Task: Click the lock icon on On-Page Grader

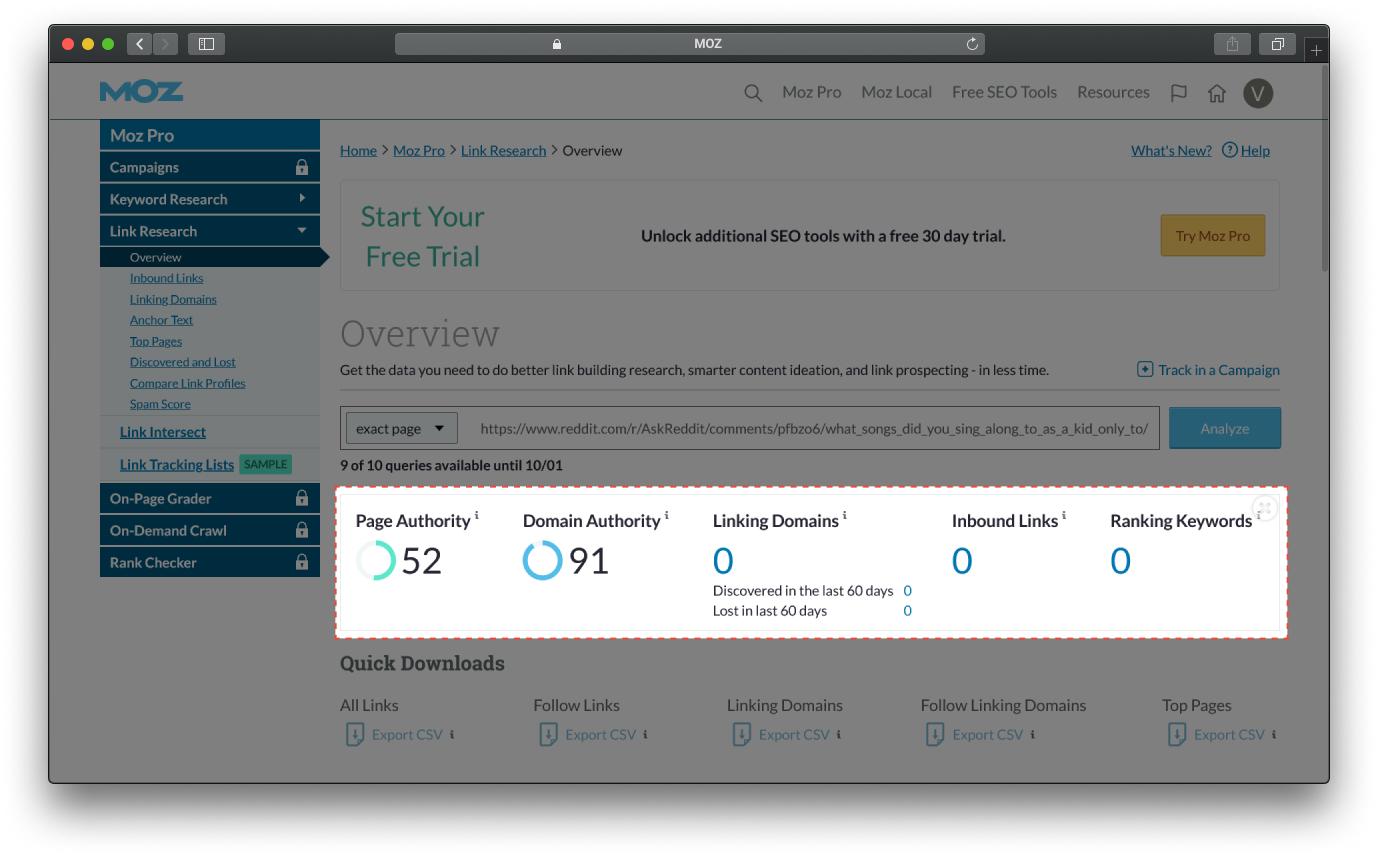Action: pyautogui.click(x=302, y=498)
